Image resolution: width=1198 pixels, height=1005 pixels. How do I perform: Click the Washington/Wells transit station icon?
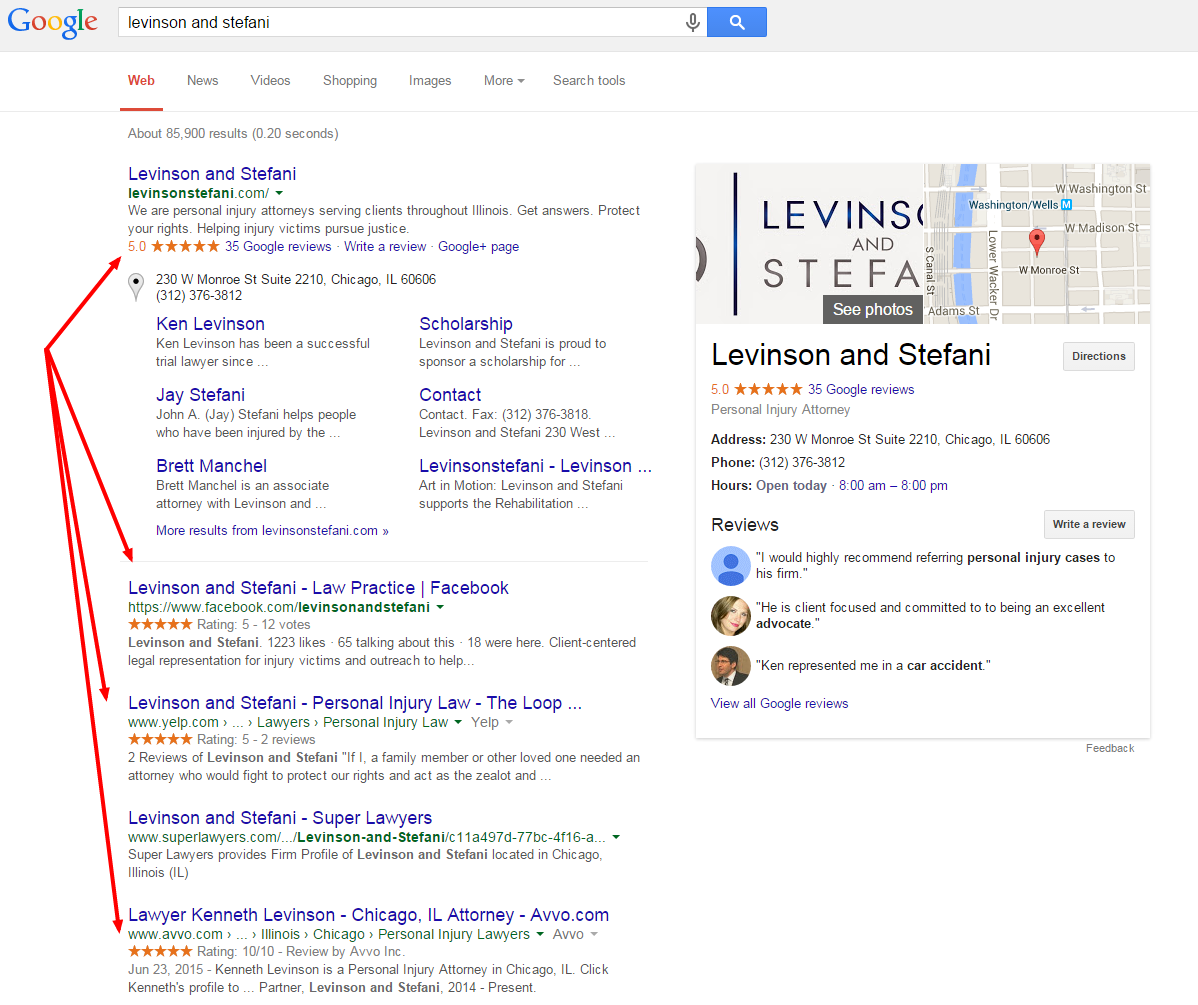1066,205
